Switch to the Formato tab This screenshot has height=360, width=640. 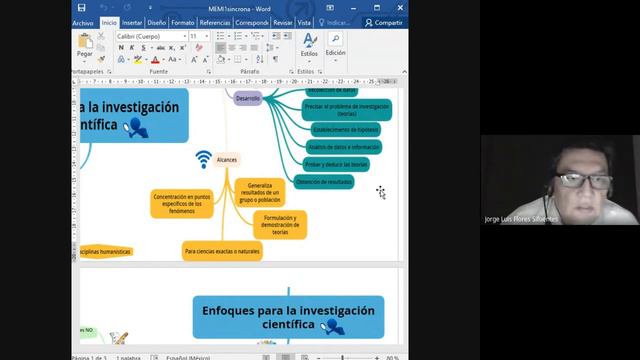182,23
